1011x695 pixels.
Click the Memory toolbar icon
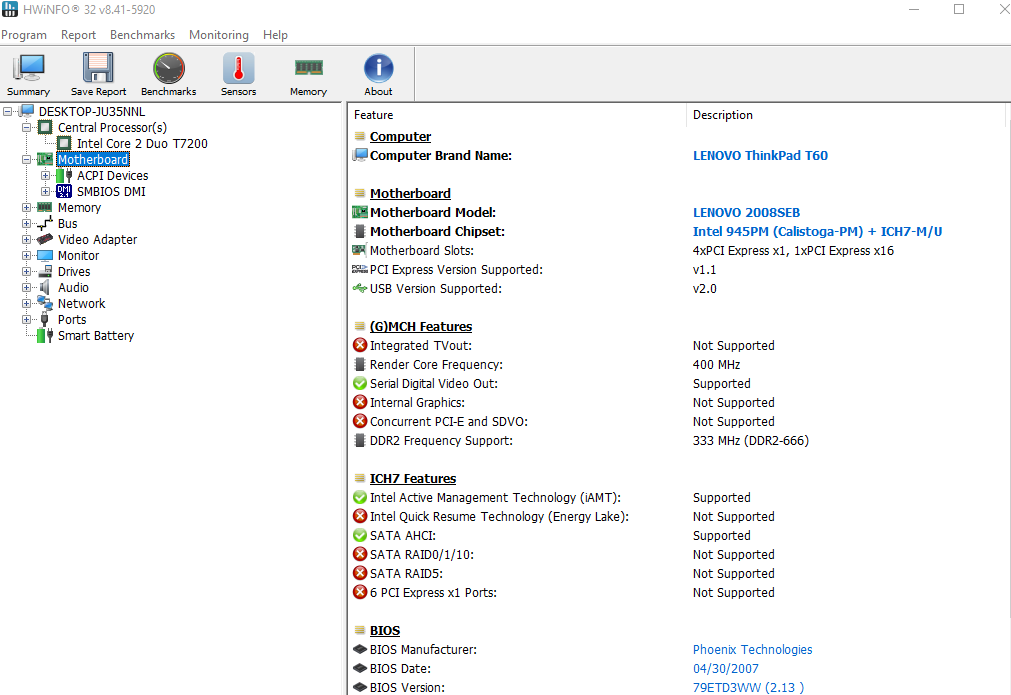click(x=308, y=72)
